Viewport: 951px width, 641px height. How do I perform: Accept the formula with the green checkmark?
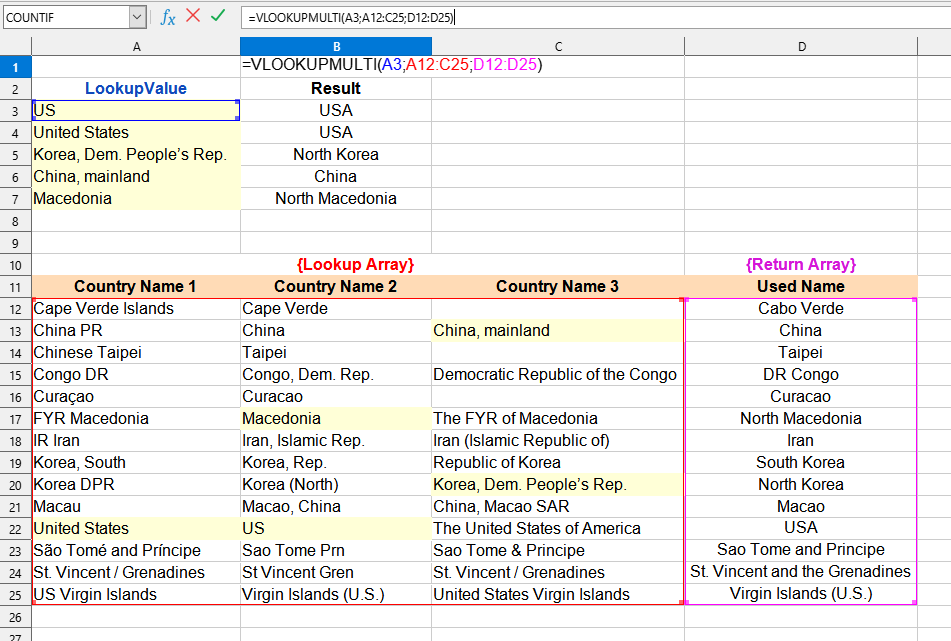[218, 16]
